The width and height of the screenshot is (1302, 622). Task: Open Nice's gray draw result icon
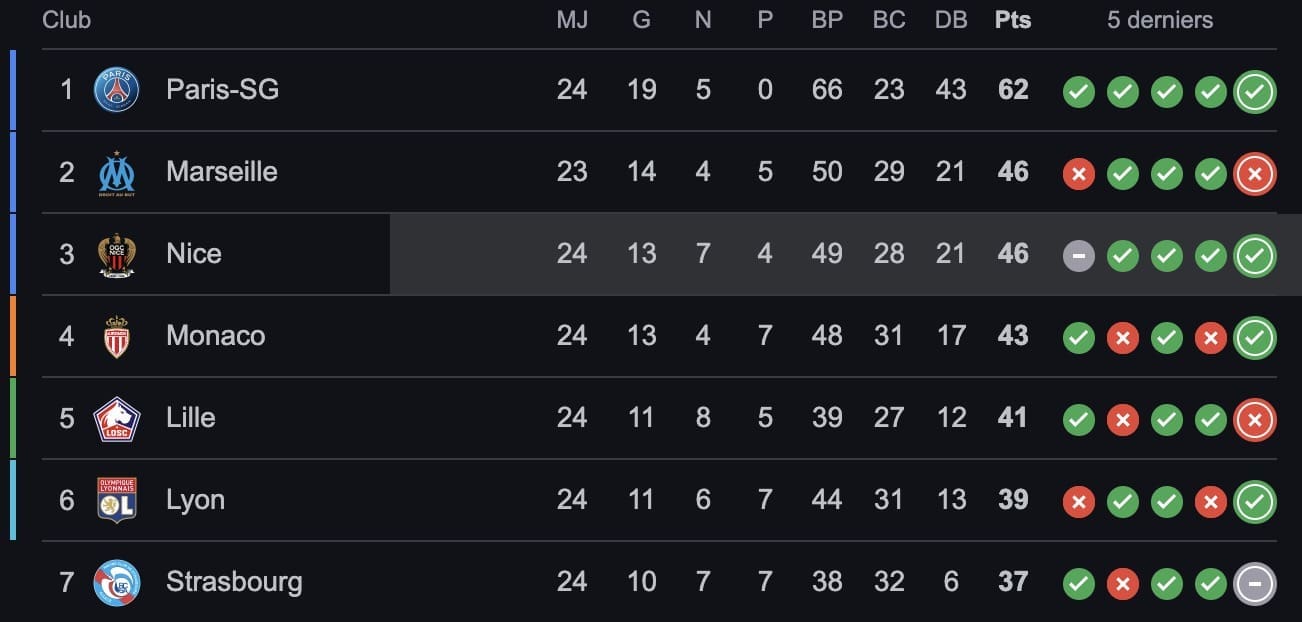[x=1078, y=256]
